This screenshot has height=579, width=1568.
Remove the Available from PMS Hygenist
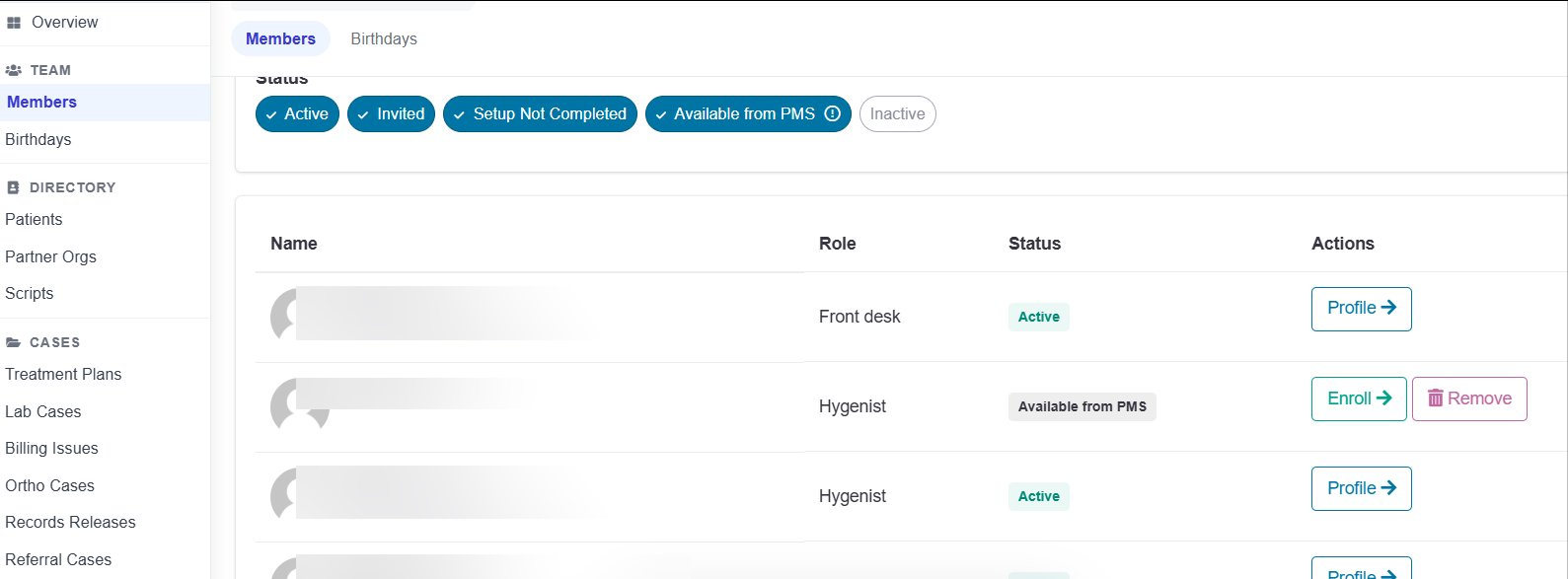pos(1469,398)
